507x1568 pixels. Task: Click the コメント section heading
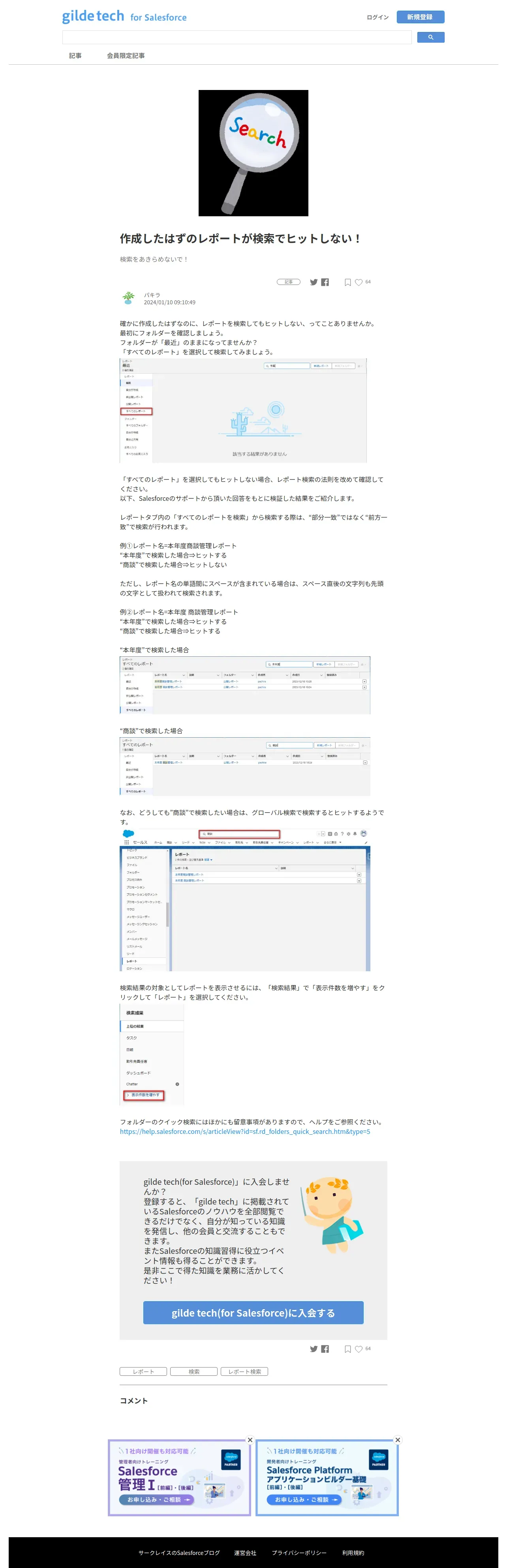pos(134,1401)
